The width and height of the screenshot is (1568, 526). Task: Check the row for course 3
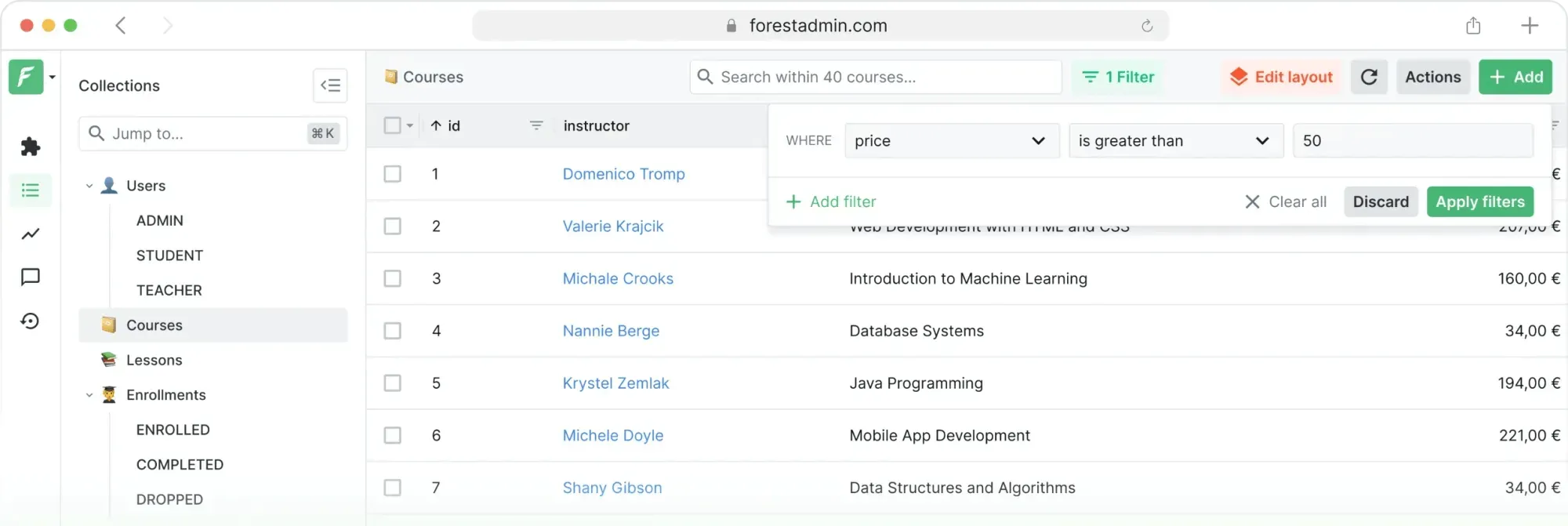tap(392, 278)
